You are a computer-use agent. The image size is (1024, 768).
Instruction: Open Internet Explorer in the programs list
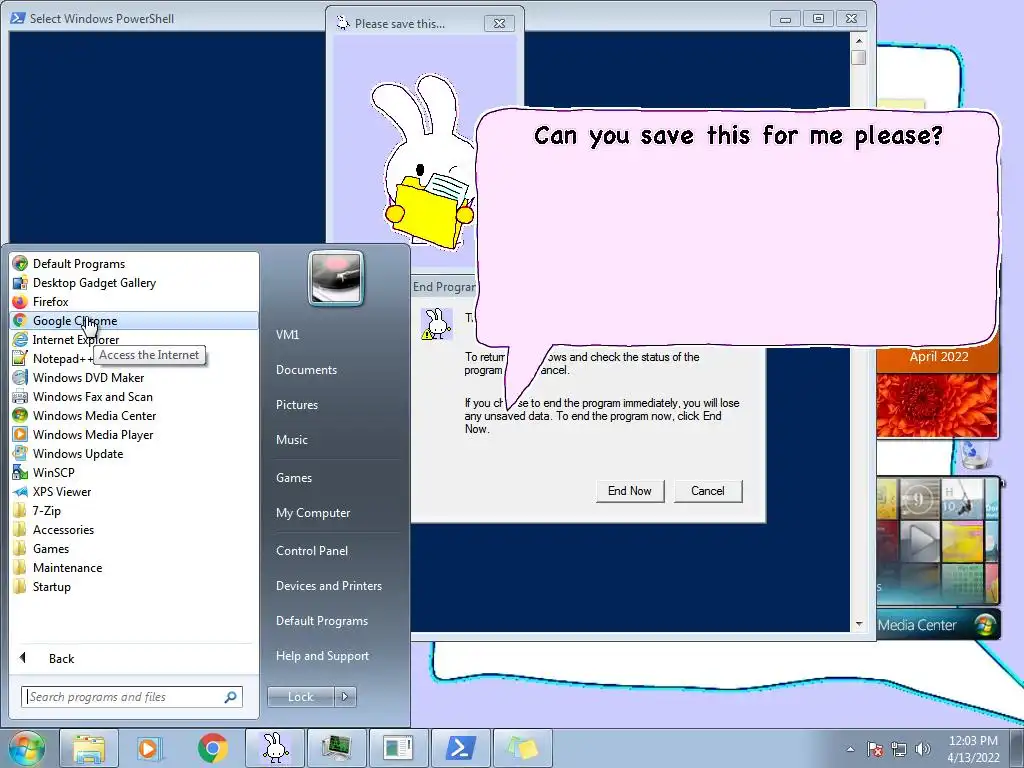point(134,340)
